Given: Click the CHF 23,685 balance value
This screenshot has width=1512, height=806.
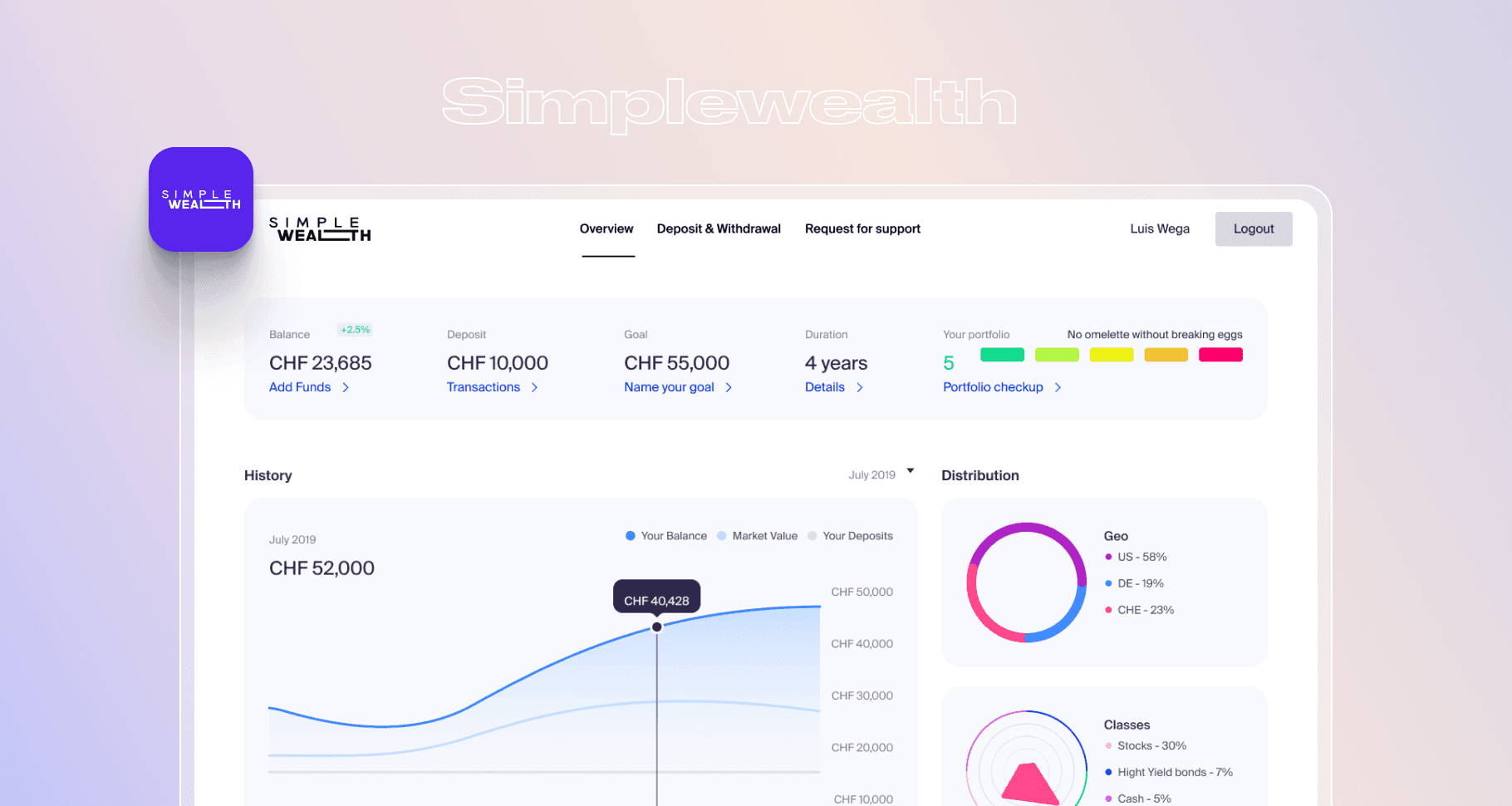Looking at the screenshot, I should [x=321, y=363].
